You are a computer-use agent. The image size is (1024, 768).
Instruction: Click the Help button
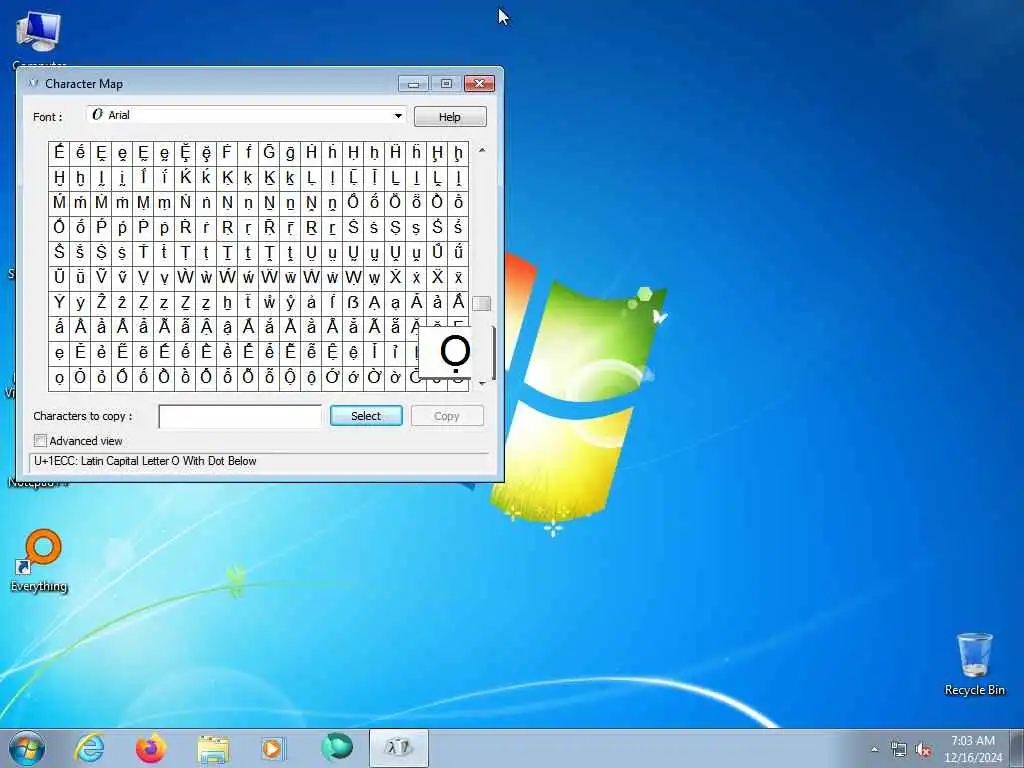450,117
